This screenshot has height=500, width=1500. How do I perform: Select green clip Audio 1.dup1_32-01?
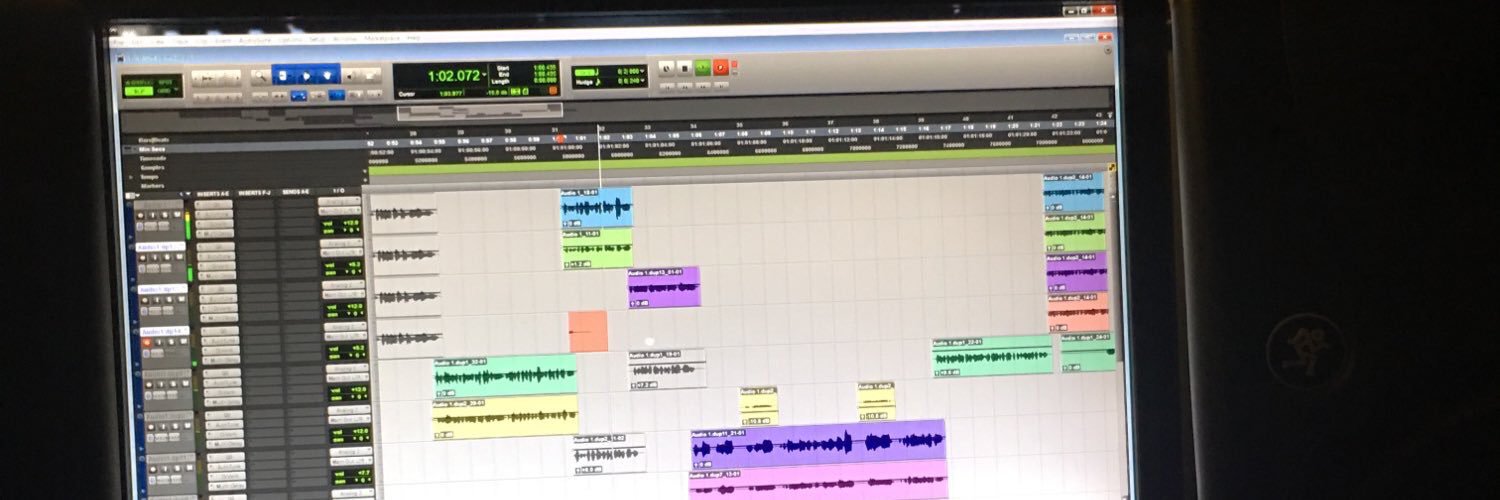505,375
